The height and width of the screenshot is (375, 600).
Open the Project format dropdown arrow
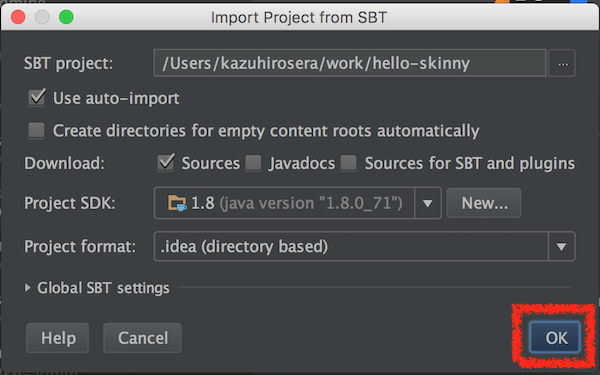click(x=561, y=246)
